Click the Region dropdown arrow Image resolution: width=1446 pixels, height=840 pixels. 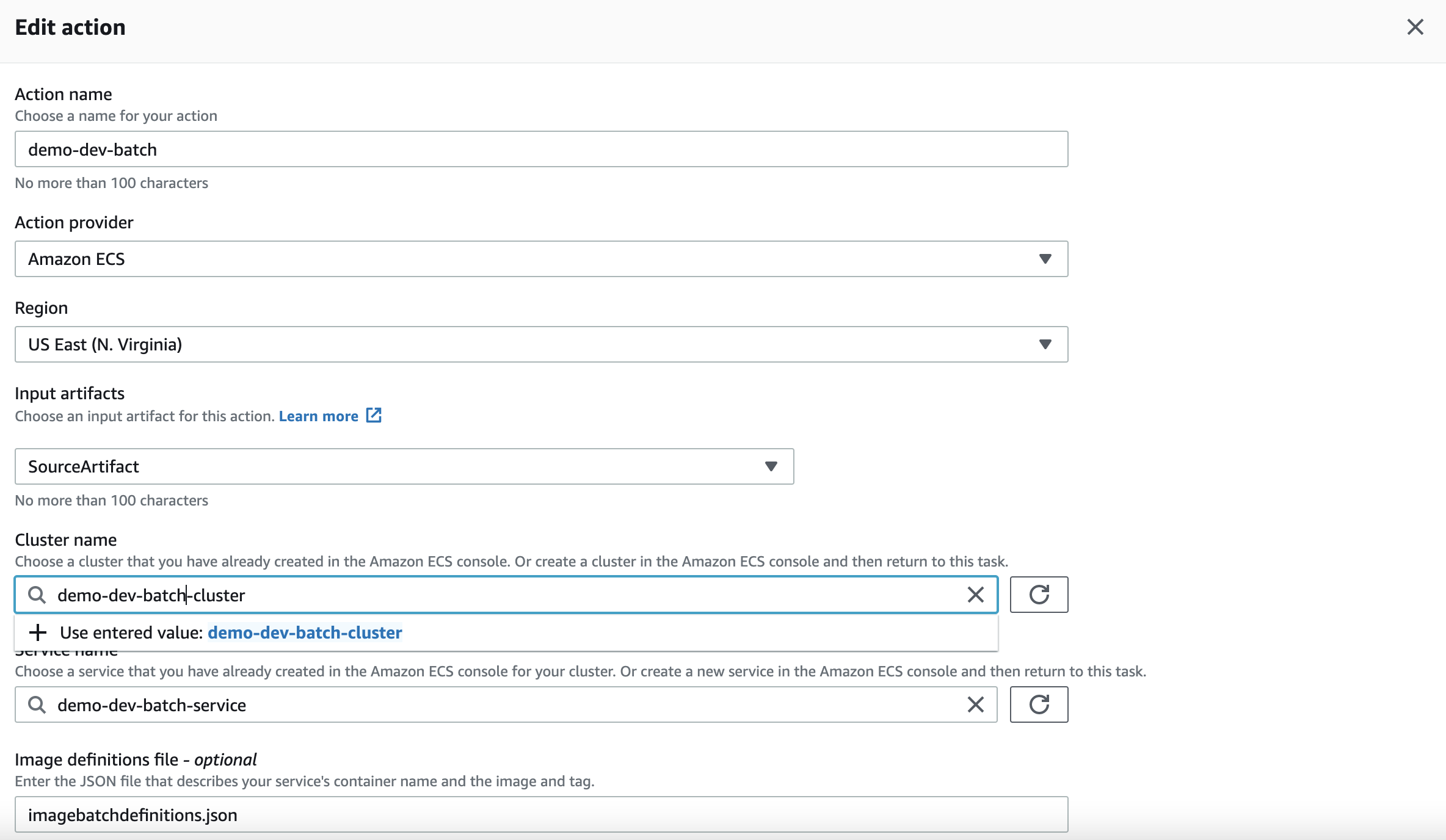coord(1045,344)
